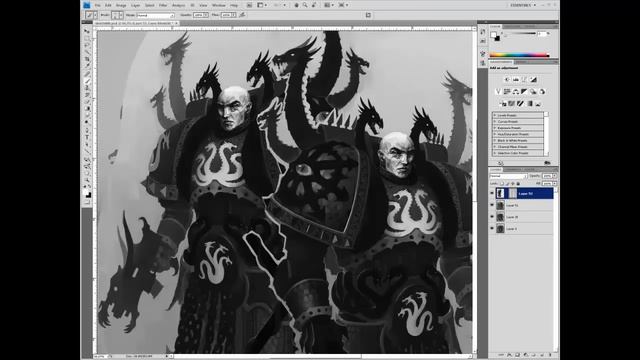
Task: Select the Move tool in the toolbox
Action: (87, 31)
